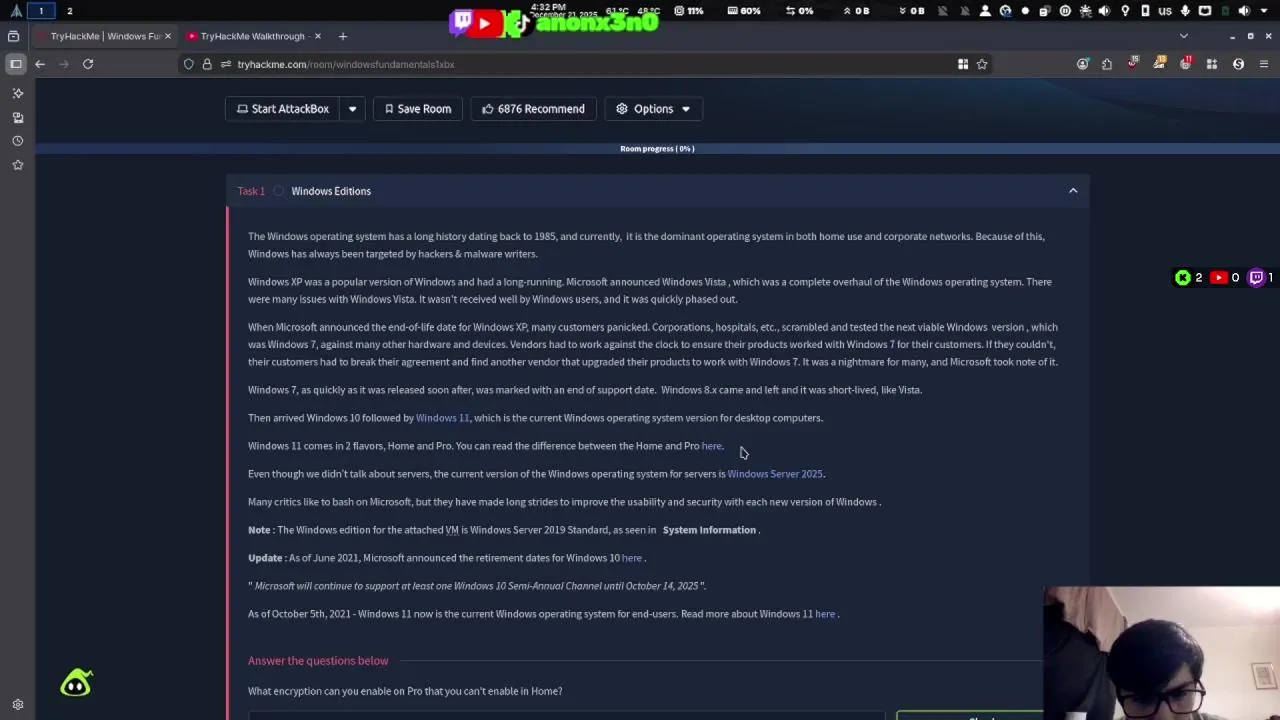
Task: Open the Home and Pro difference link
Action: [x=711, y=446]
